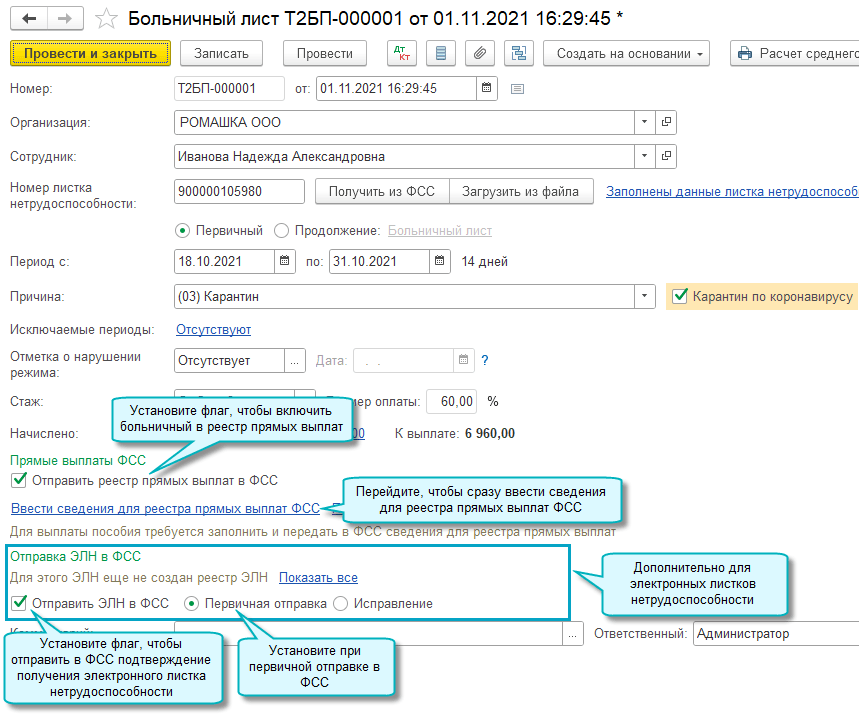
Task: Go forward with the right arrow button
Action: pos(65,18)
